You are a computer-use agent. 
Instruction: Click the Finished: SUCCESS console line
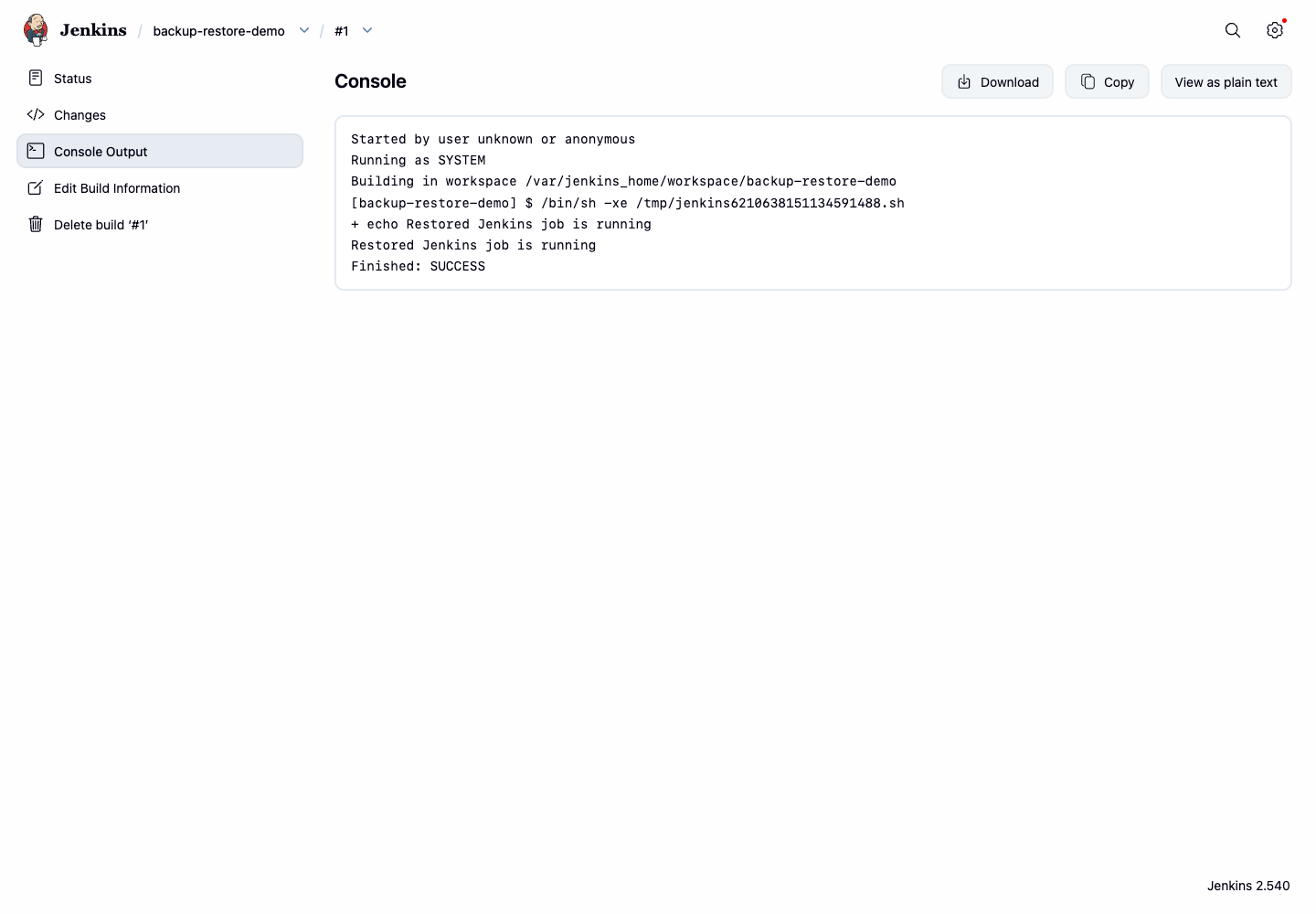pos(418,266)
